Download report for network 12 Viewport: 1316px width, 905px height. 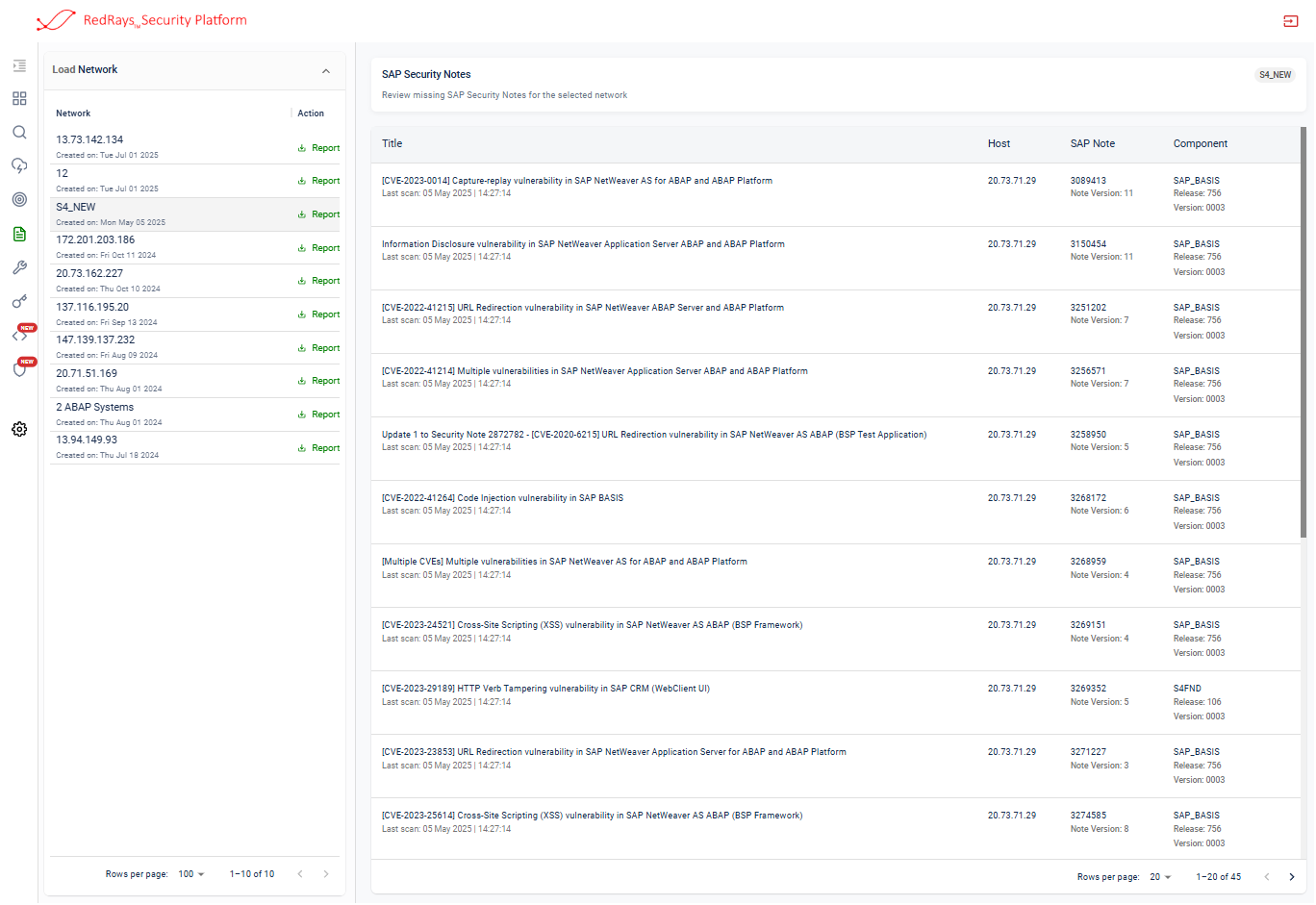click(x=318, y=181)
